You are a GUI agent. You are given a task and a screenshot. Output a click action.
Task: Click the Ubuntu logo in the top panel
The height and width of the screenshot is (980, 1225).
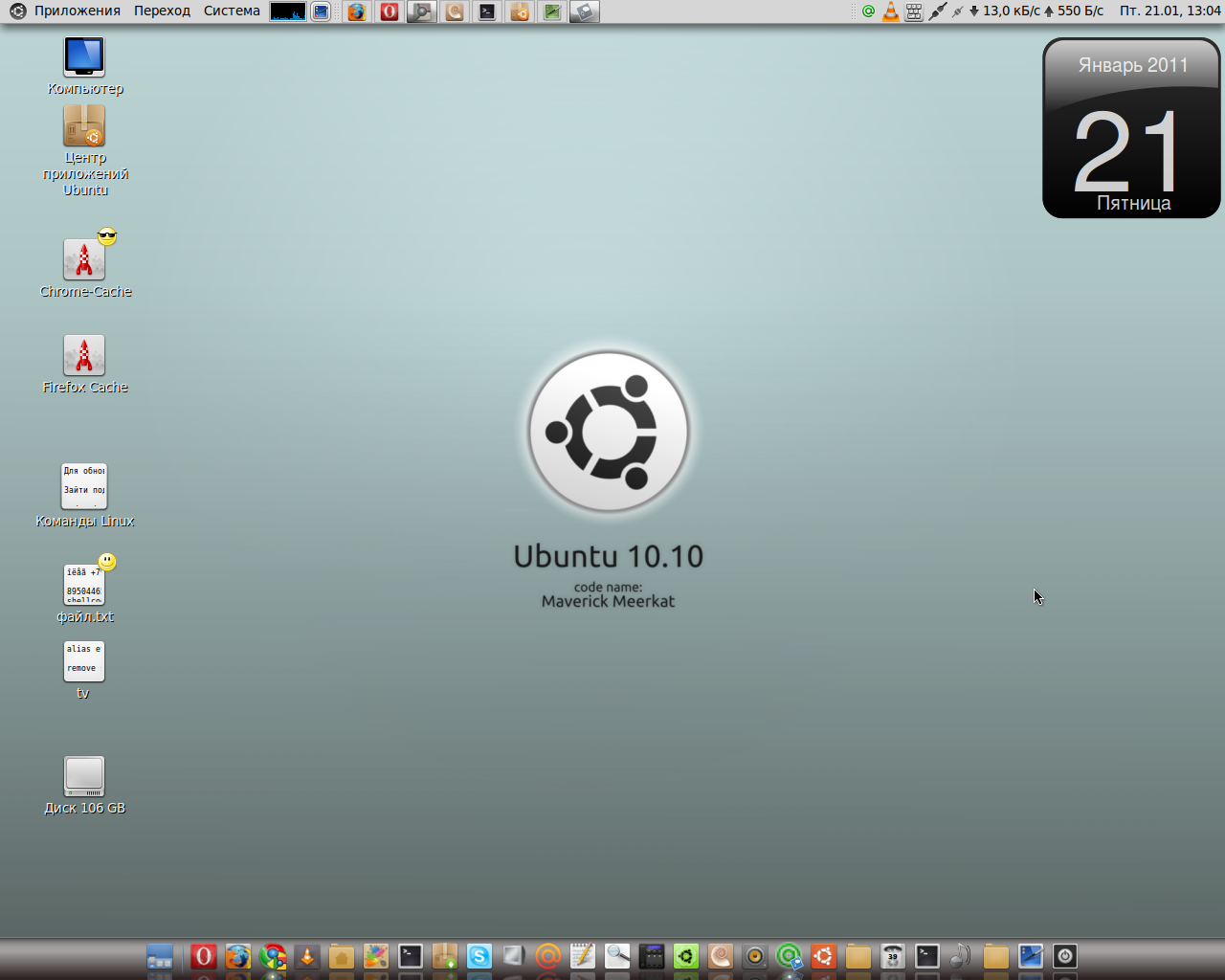(17, 11)
